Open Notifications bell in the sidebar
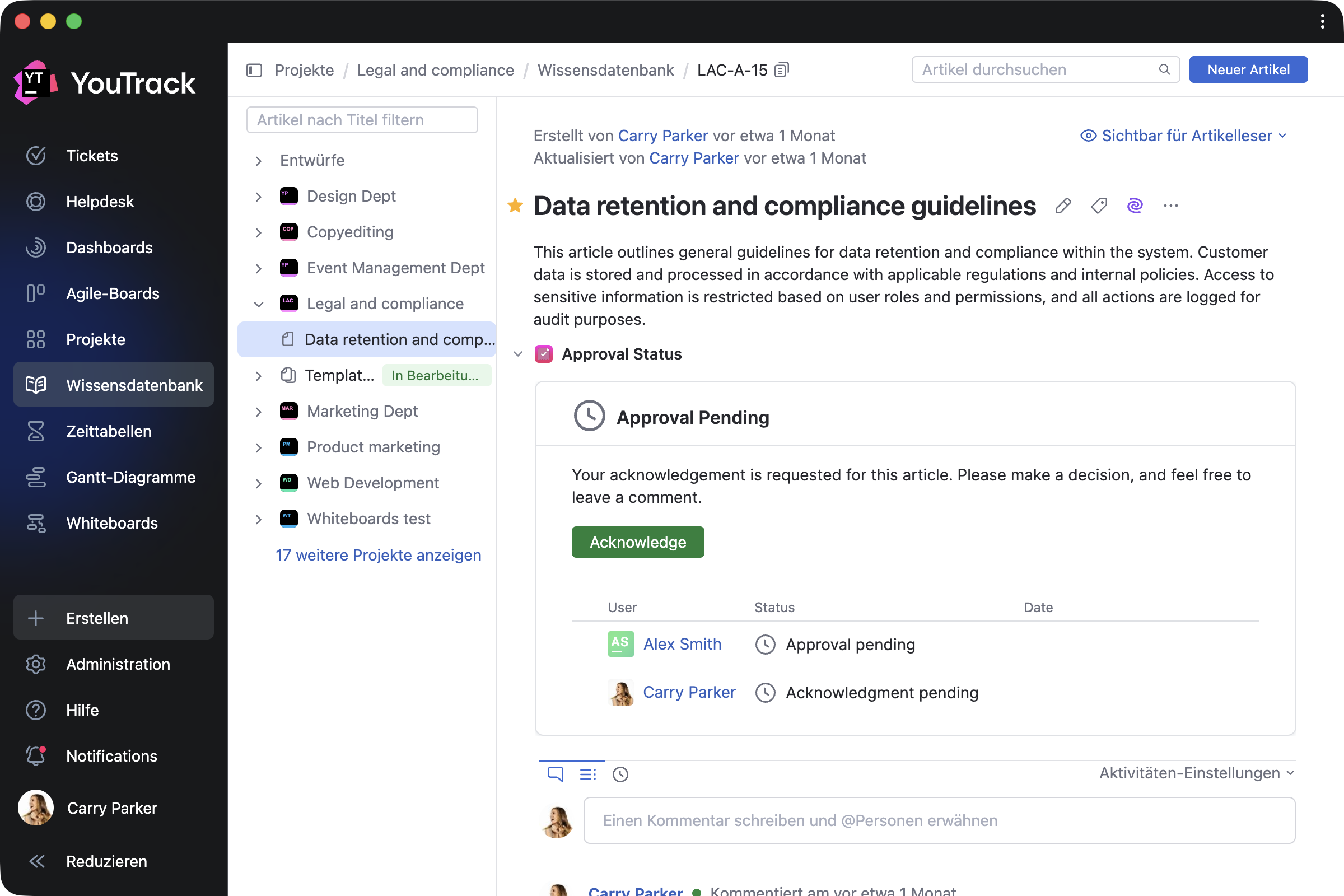 pyautogui.click(x=35, y=755)
